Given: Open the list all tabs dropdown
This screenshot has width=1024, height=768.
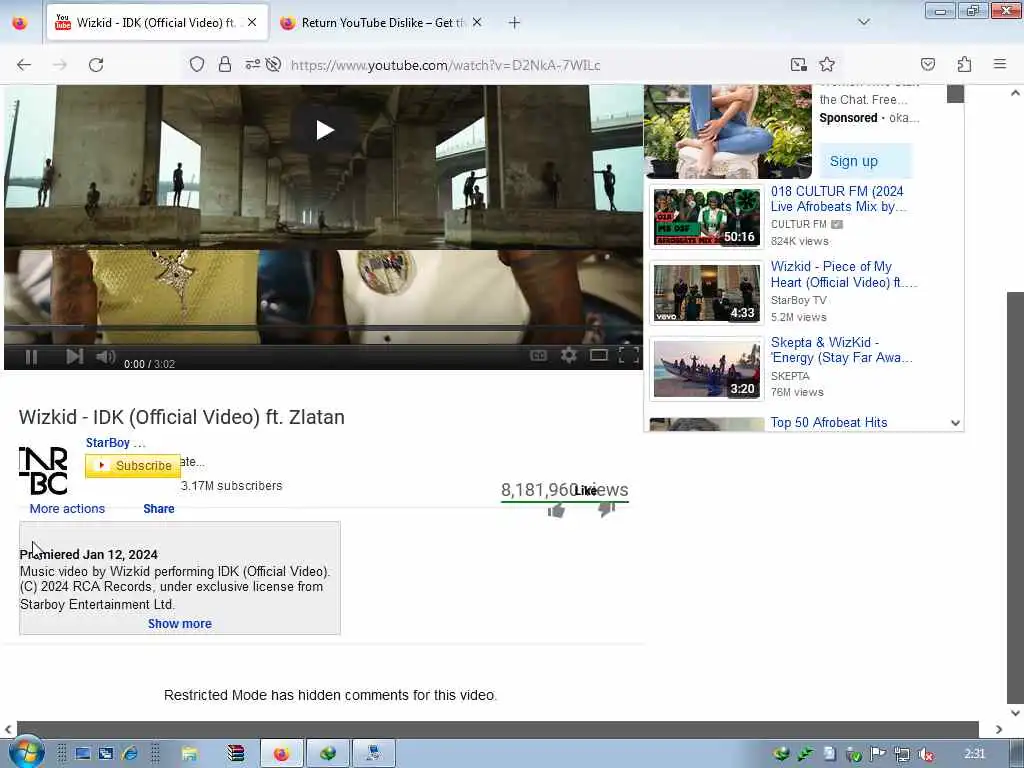Looking at the screenshot, I should pos(864,22).
